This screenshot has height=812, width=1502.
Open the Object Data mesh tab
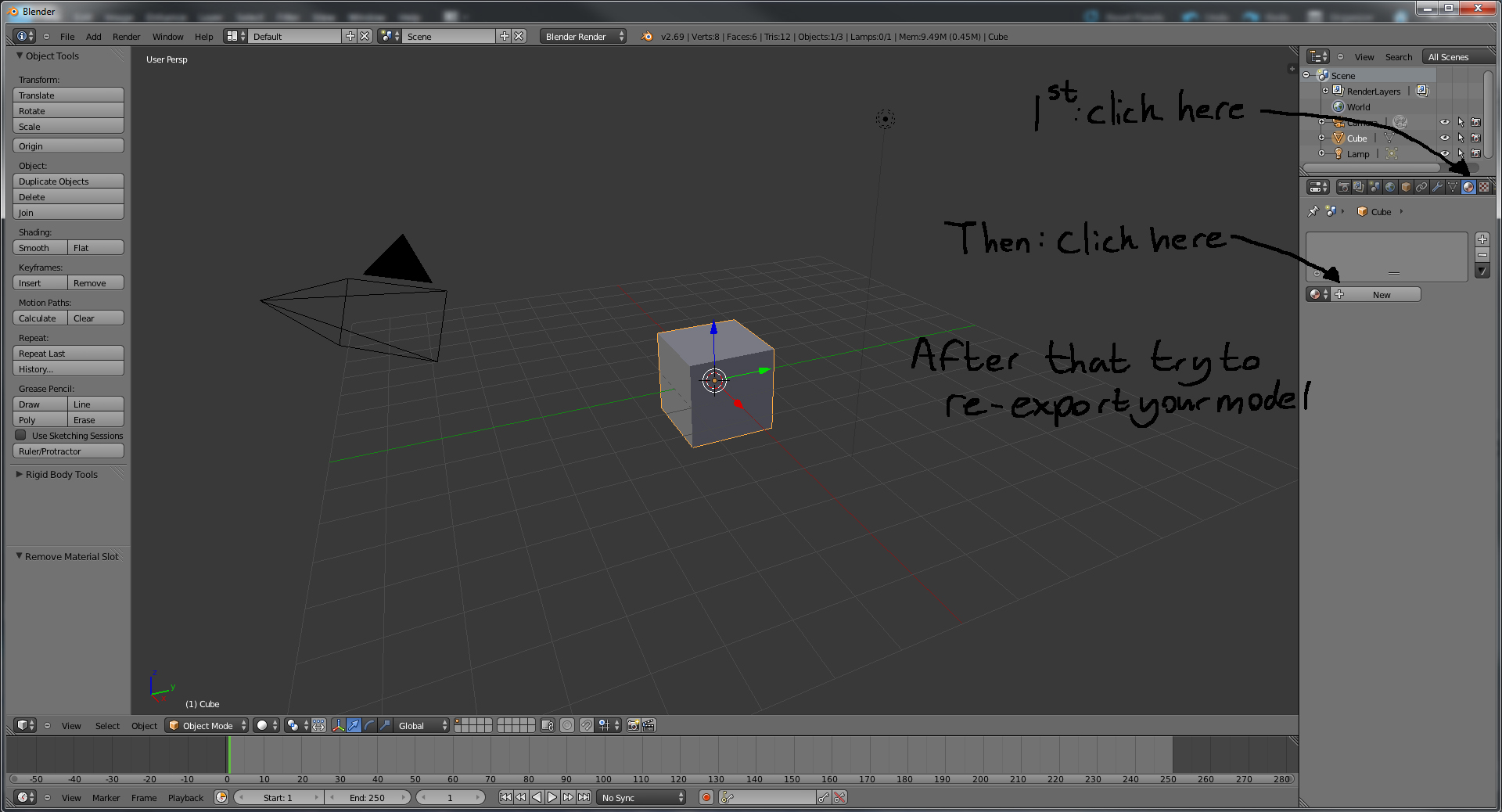pyautogui.click(x=1453, y=187)
